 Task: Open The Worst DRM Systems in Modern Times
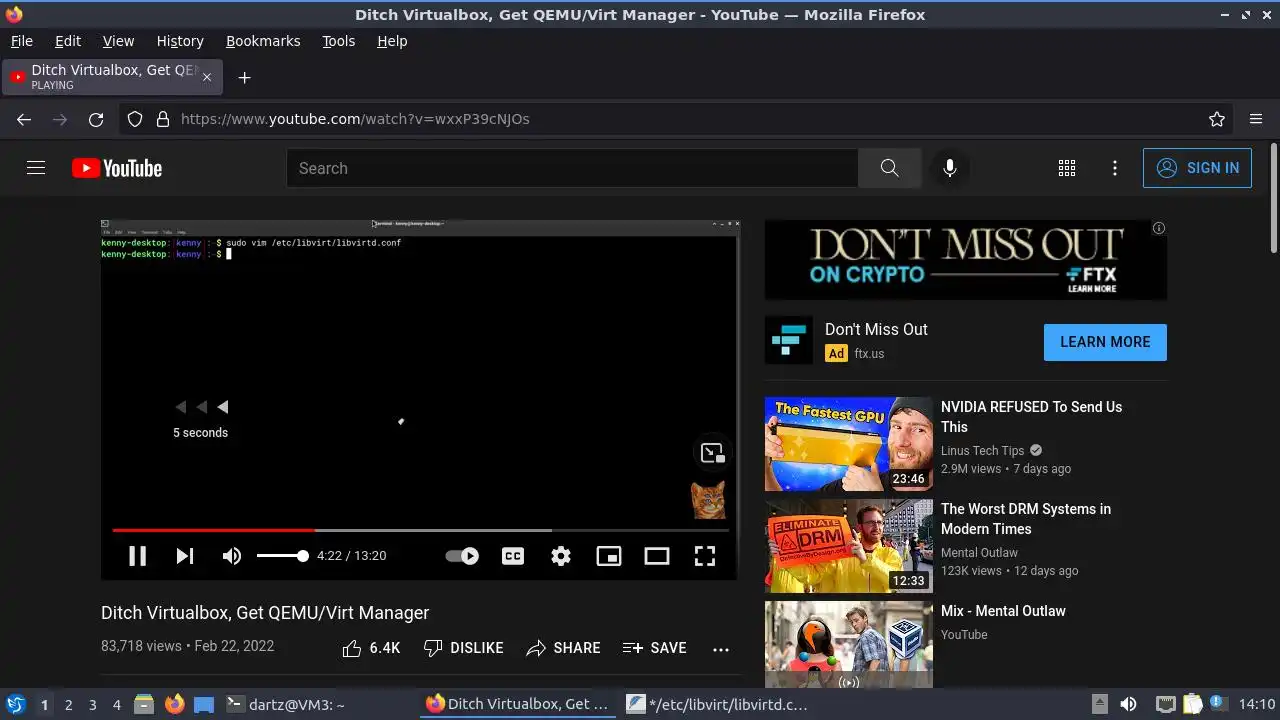click(1026, 519)
